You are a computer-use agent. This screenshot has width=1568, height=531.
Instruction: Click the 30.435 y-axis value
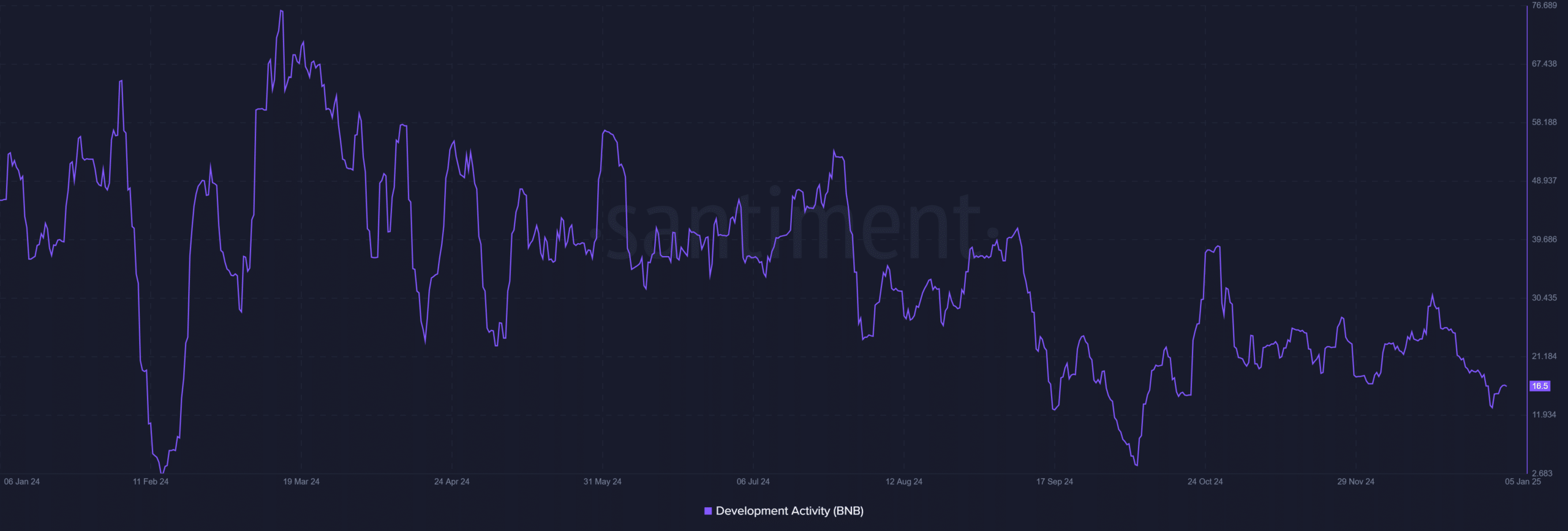[x=1544, y=298]
